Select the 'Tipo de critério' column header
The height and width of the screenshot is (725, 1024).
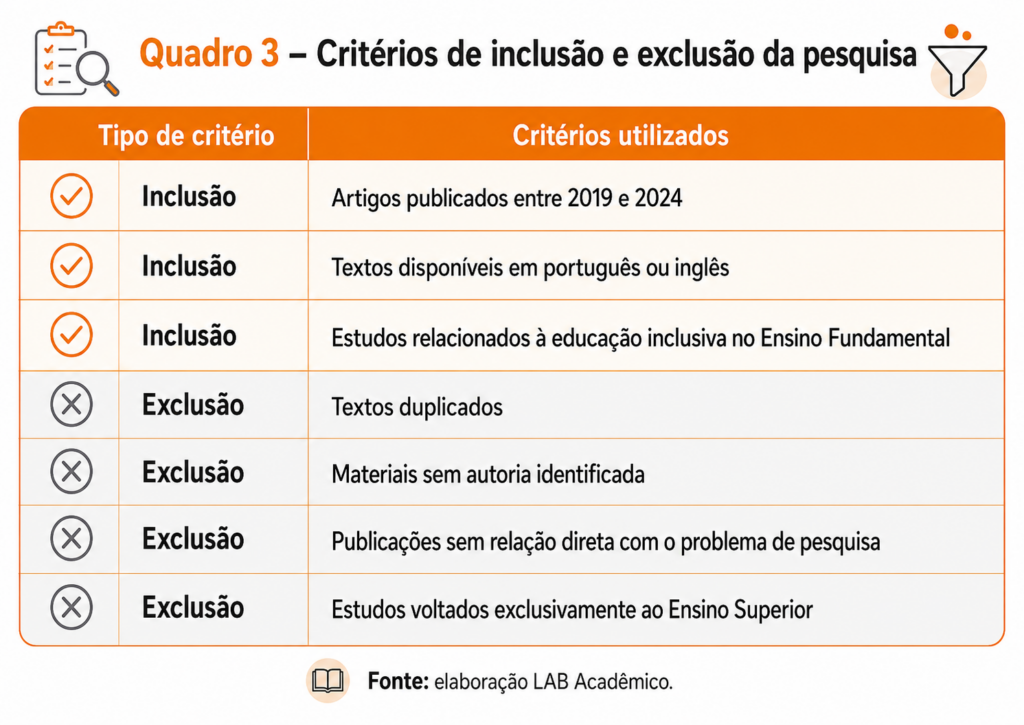(186, 135)
